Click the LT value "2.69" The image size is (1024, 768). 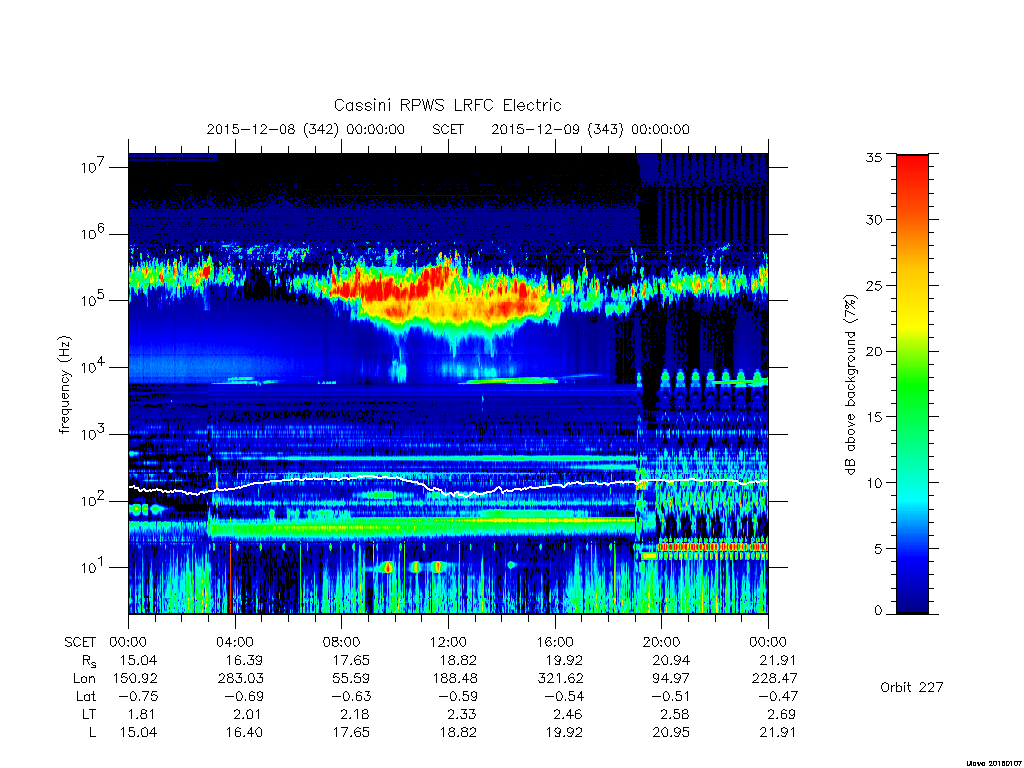coord(782,714)
